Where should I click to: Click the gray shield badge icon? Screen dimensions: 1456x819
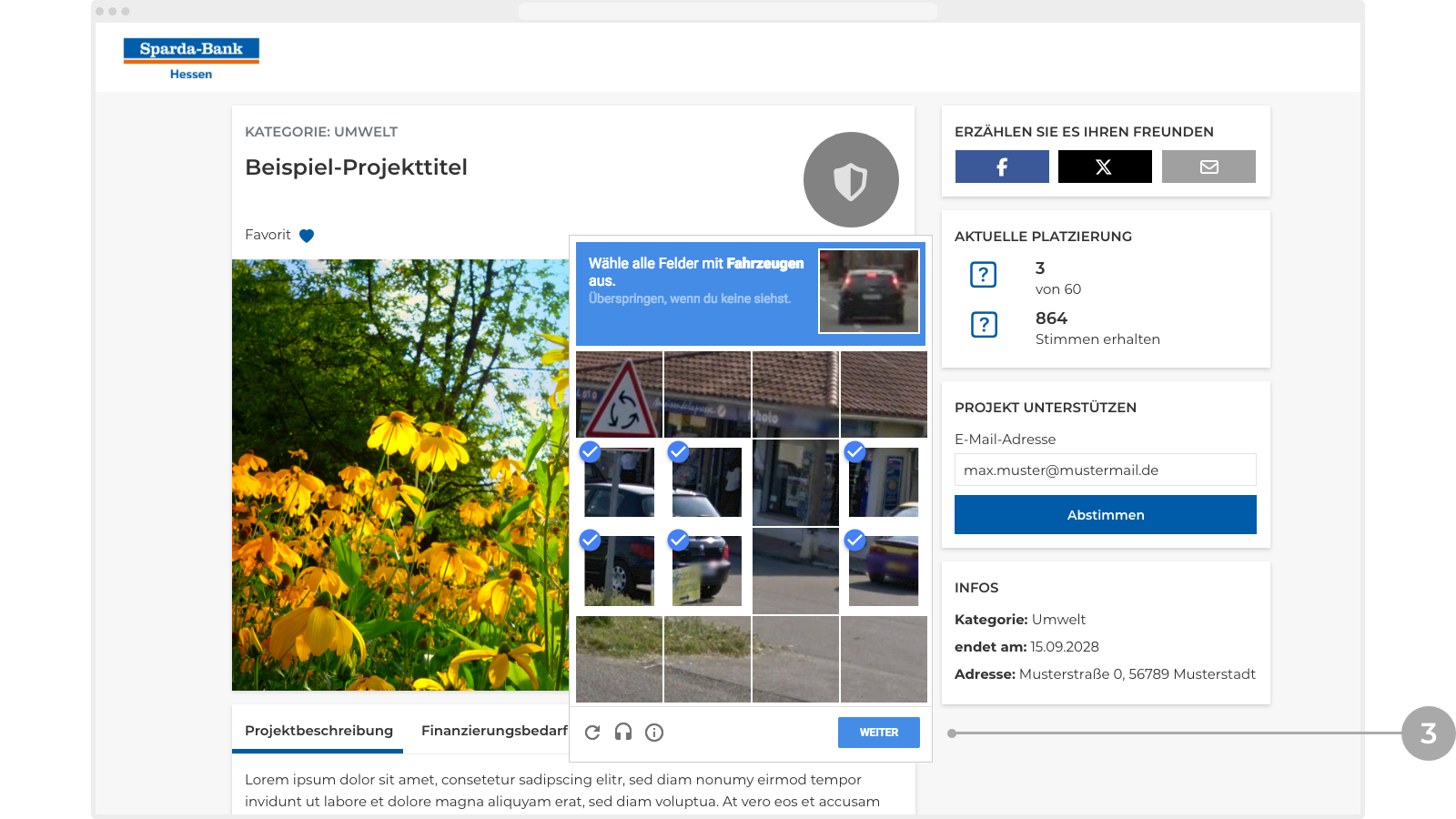tap(851, 180)
